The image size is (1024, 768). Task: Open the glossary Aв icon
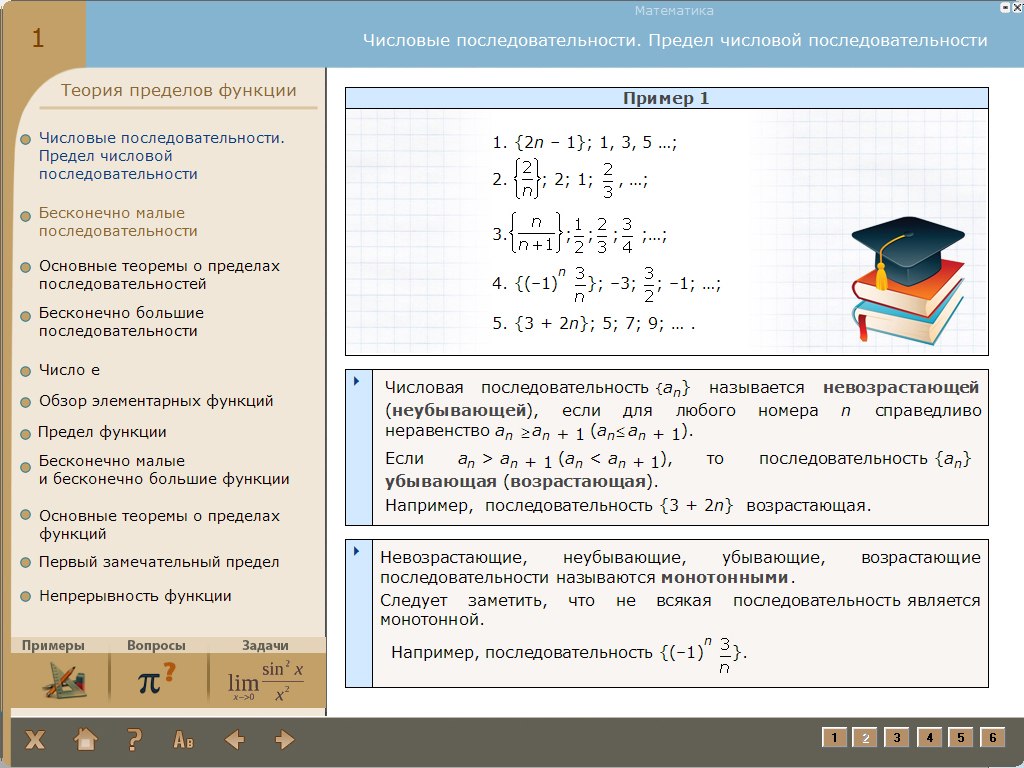(x=184, y=740)
